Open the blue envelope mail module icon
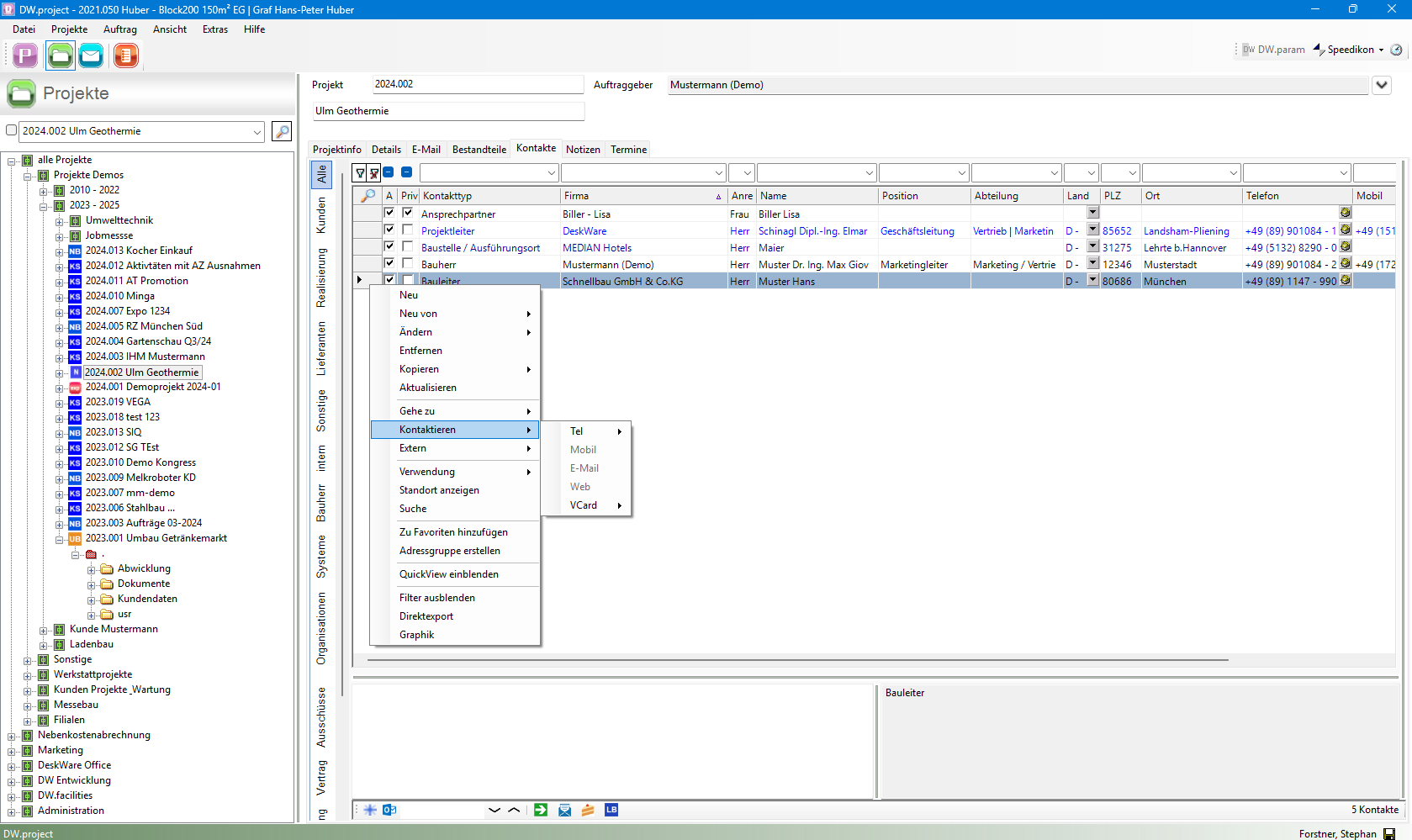The width and height of the screenshot is (1412, 840). (91, 56)
